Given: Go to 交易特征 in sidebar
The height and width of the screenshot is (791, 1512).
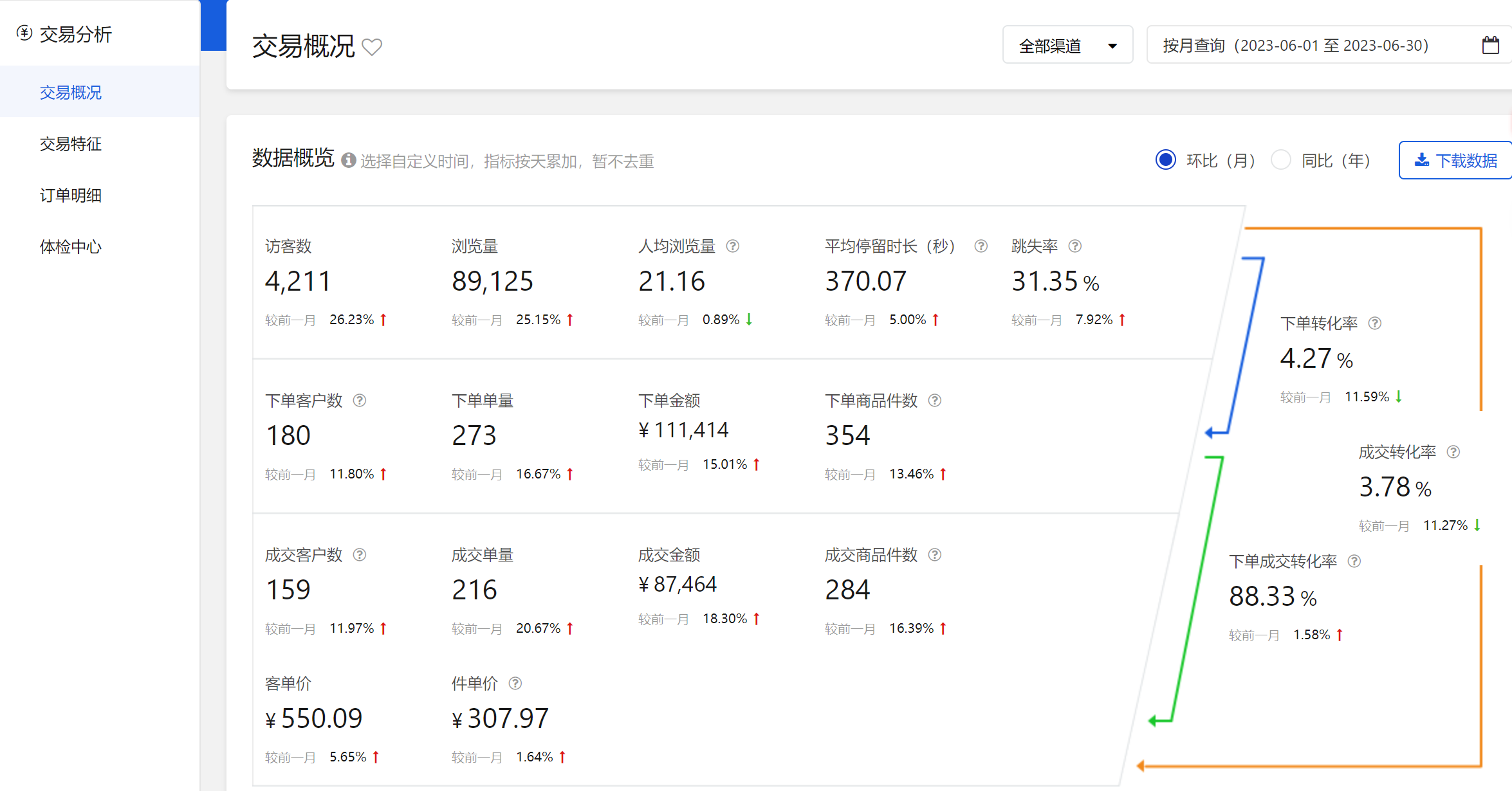Looking at the screenshot, I should pos(71,144).
